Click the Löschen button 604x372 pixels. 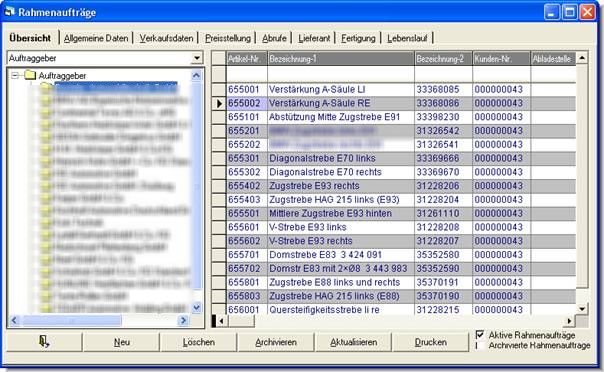point(199,342)
